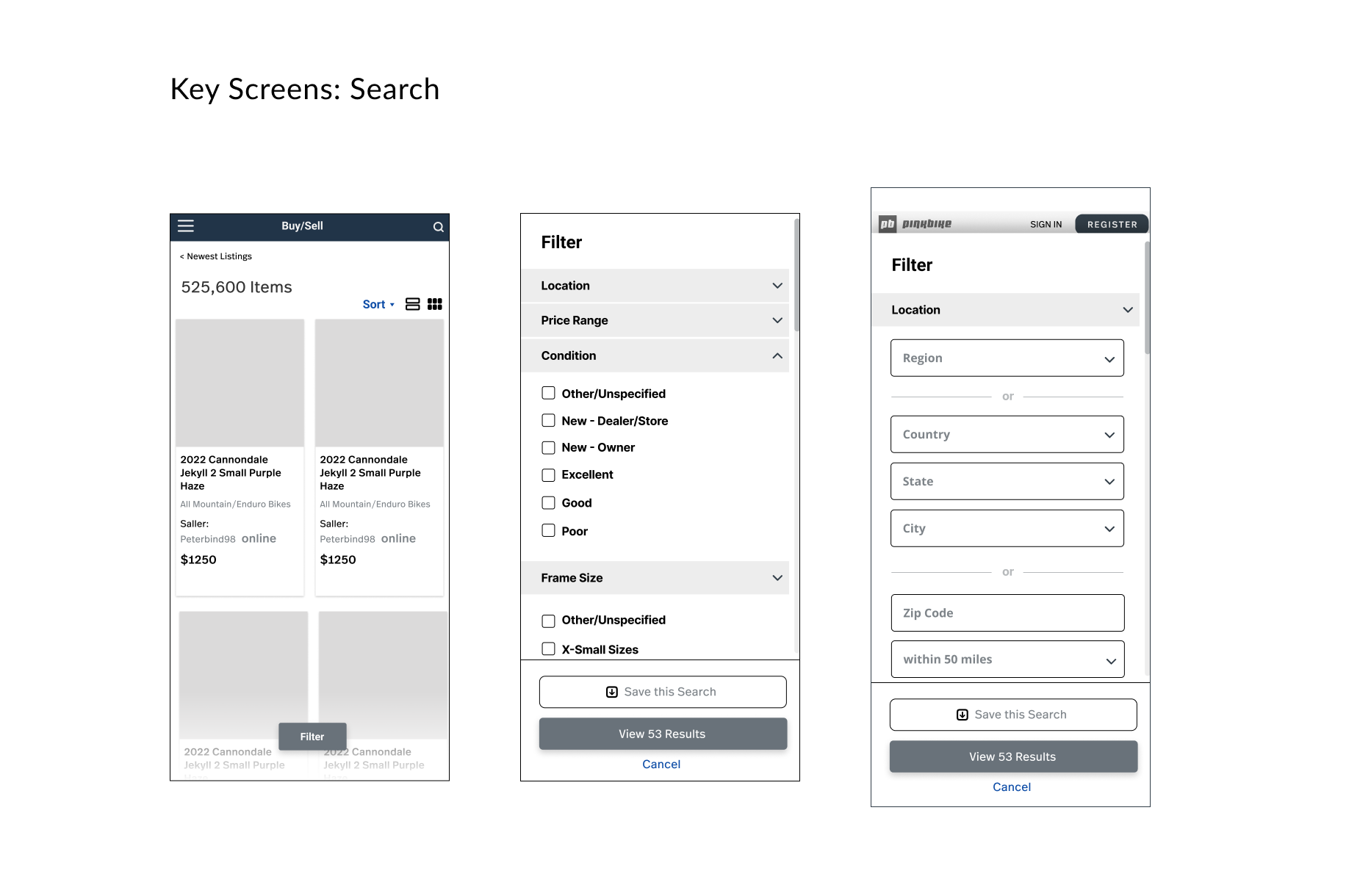The width and height of the screenshot is (1360, 896).
Task: Click Cancel in middle Filter panel
Action: [x=661, y=765]
